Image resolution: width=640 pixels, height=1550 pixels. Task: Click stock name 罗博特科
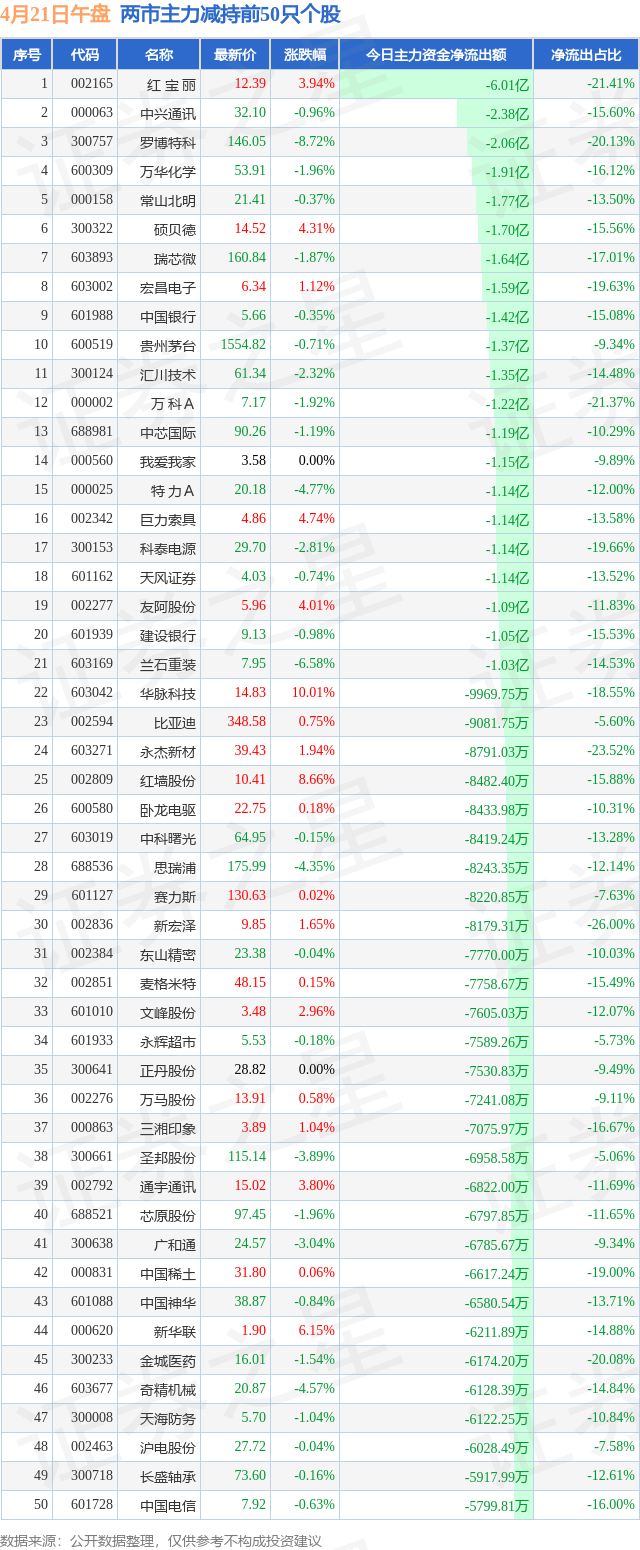(168, 142)
